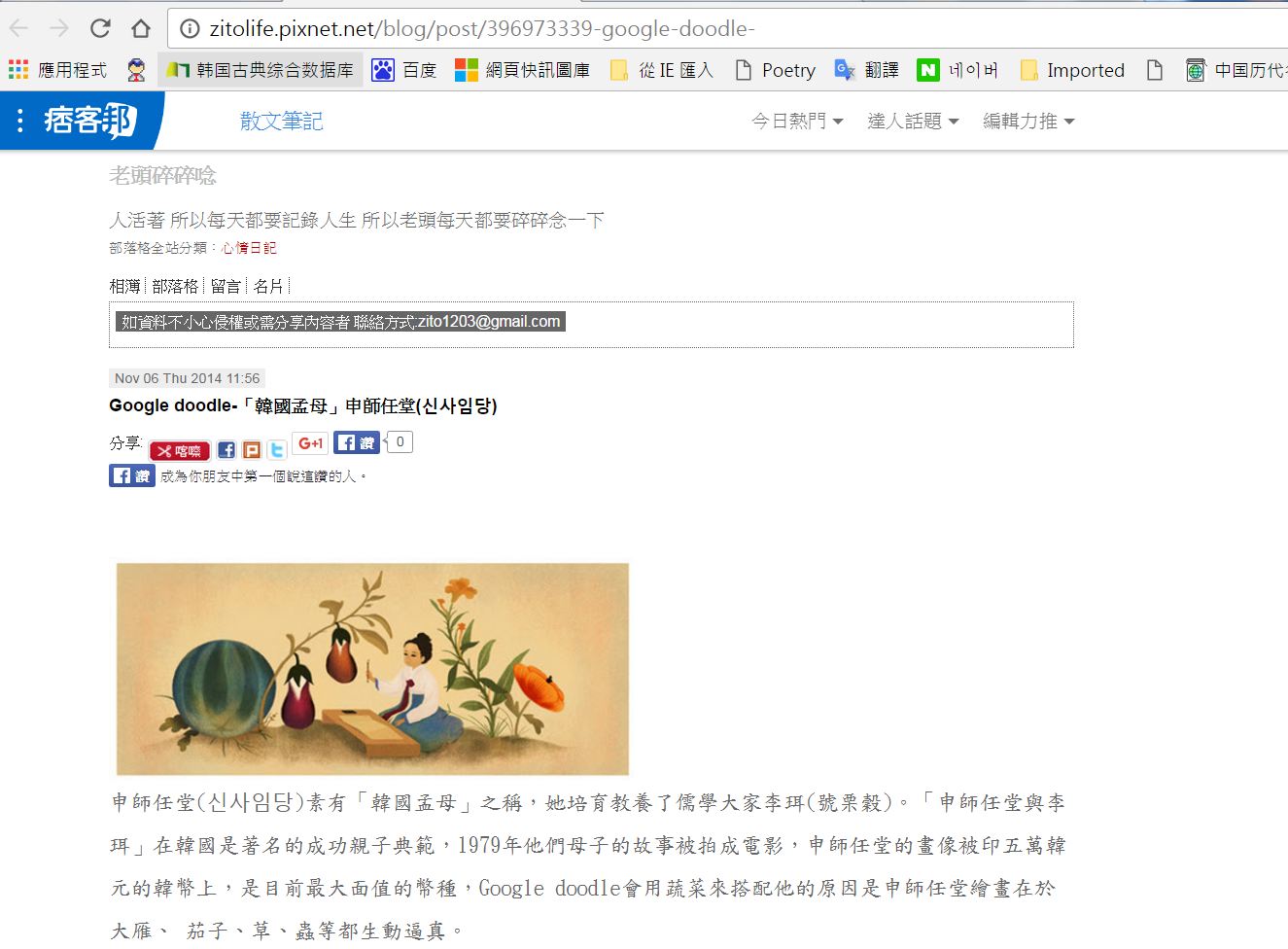Click the 心情日記 category link
Screen dimensions: 1288x949
pos(249,248)
